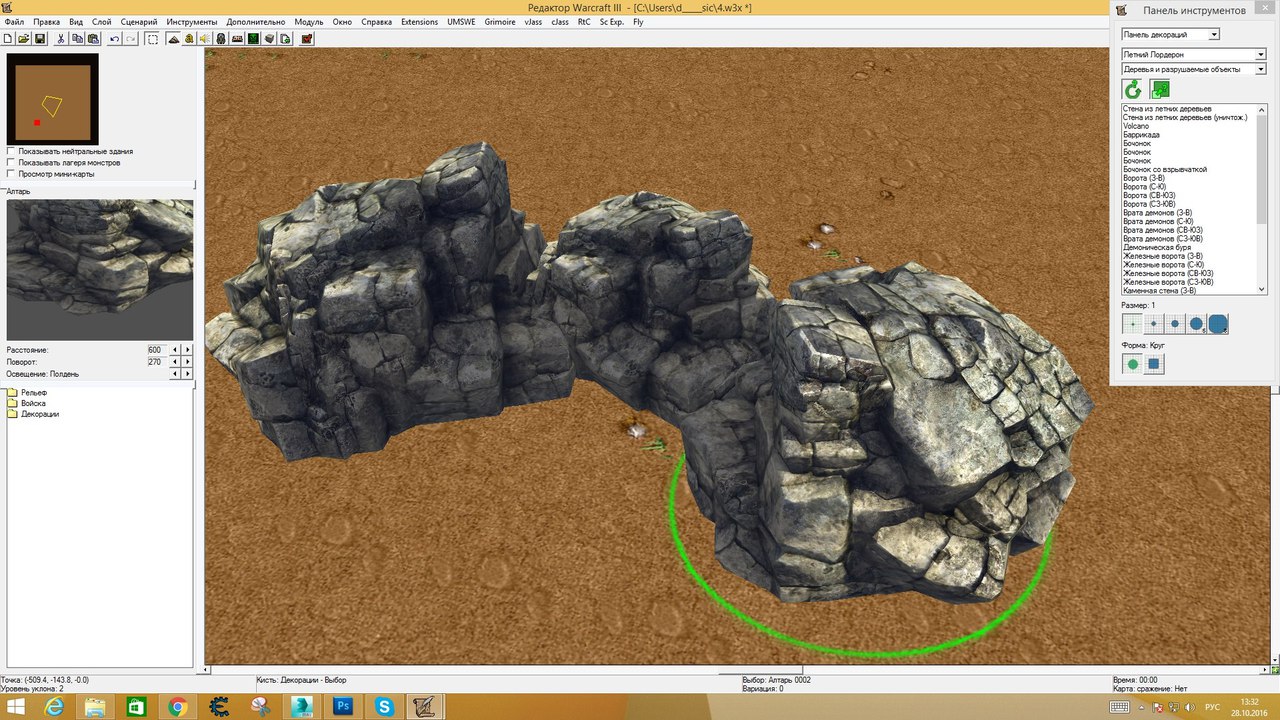This screenshot has width=1280, height=720.
Task: Increase the Расстояние value with right arrow
Action: pyautogui.click(x=187, y=350)
